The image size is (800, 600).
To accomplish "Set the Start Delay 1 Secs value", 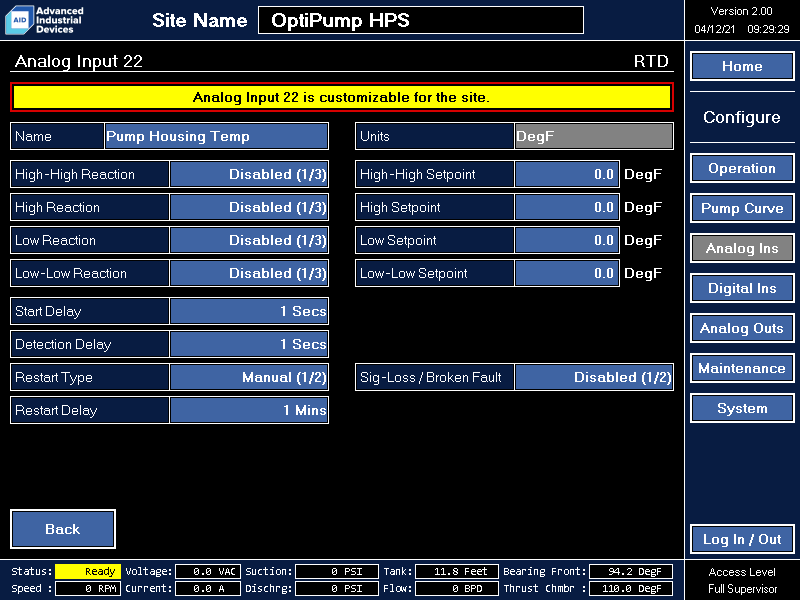I will [x=249, y=311].
